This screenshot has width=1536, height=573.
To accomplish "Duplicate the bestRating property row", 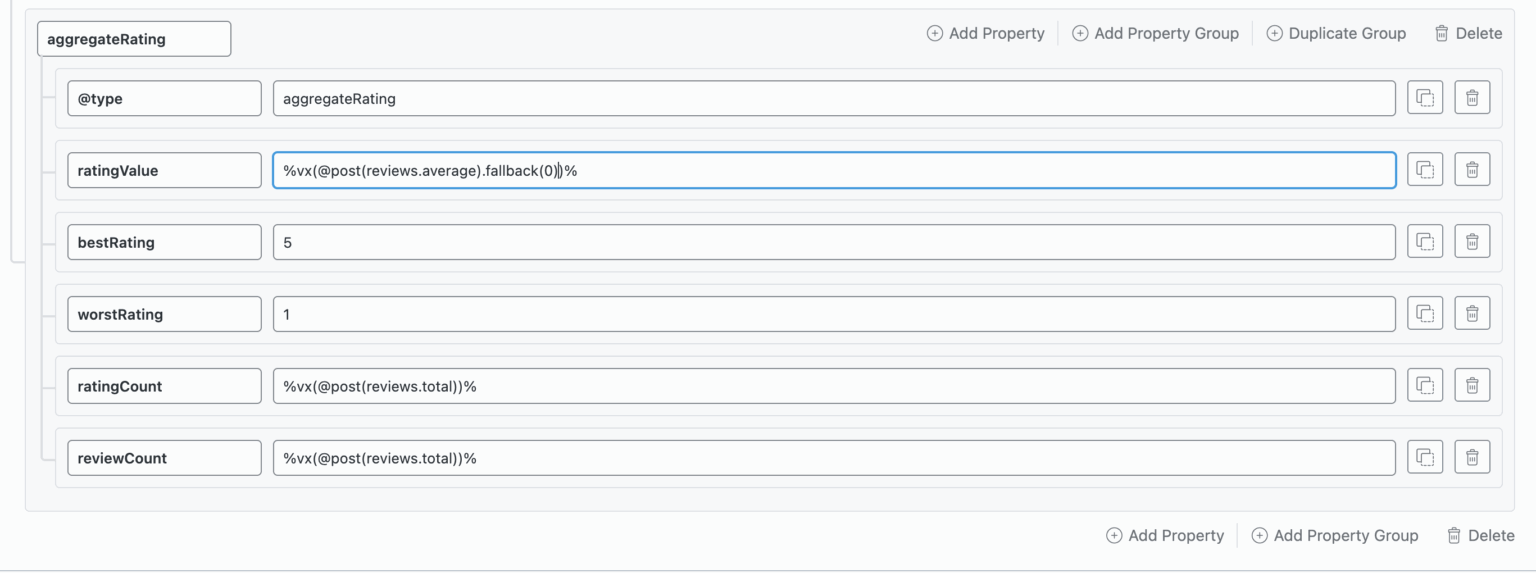I will pyautogui.click(x=1425, y=242).
